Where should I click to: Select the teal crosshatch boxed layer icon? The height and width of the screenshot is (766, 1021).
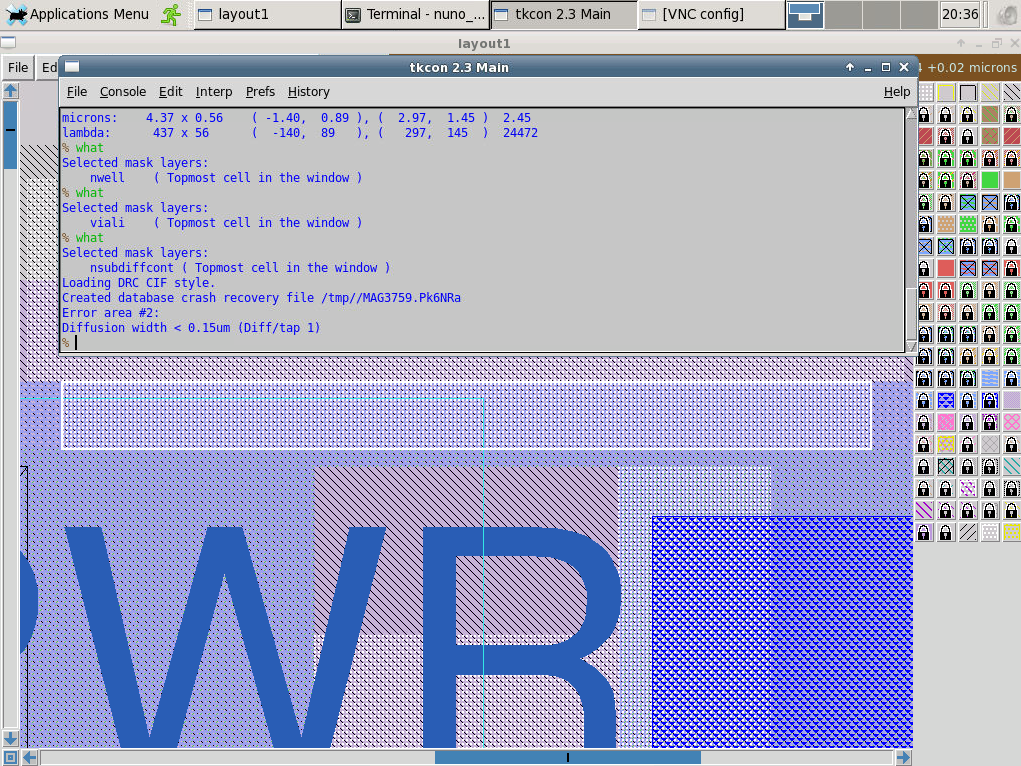point(946,466)
